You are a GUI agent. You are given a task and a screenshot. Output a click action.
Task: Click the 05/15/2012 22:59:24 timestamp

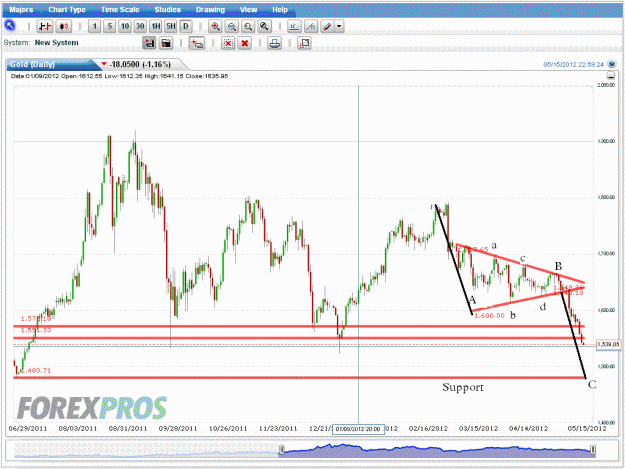[x=574, y=65]
